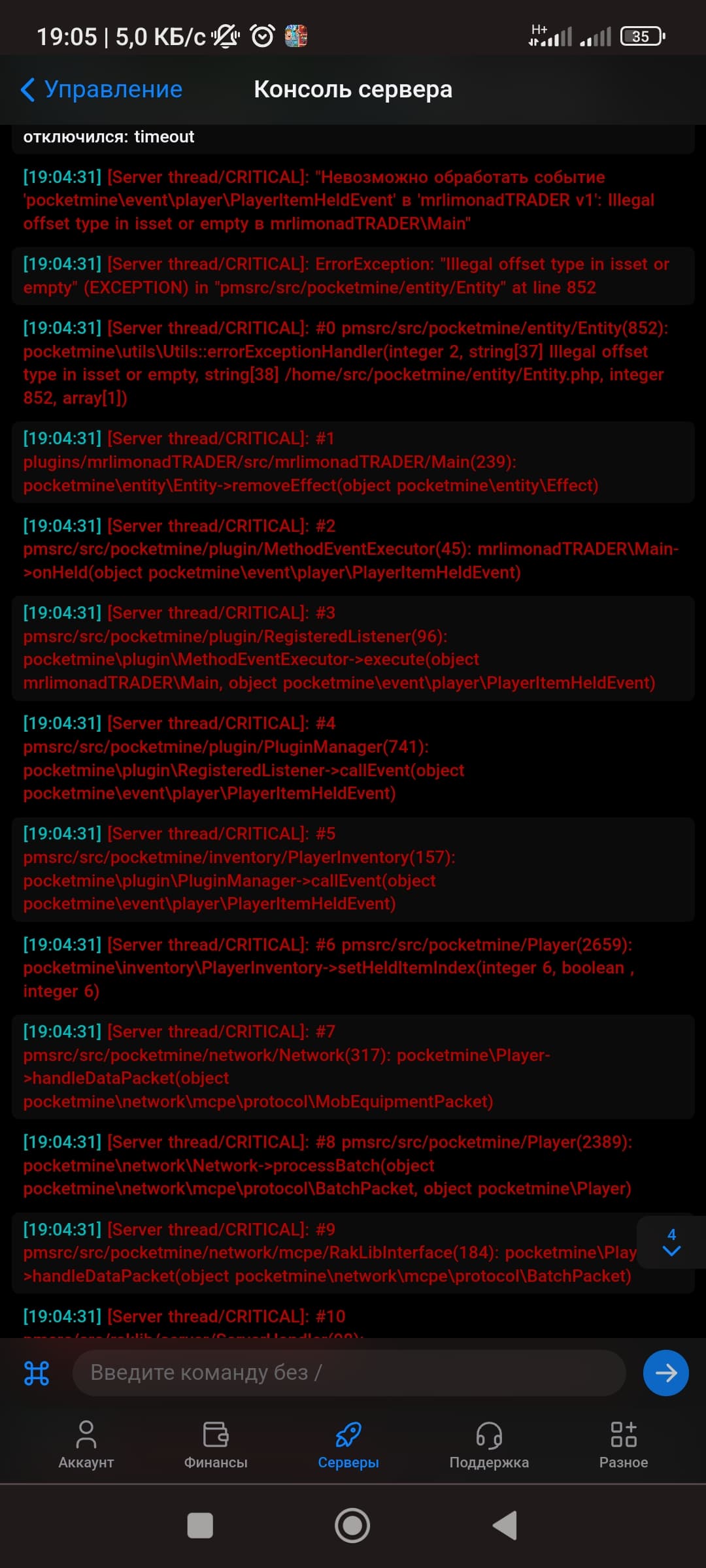Tap the Консоль сервера title
The height and width of the screenshot is (1568, 706).
[353, 90]
